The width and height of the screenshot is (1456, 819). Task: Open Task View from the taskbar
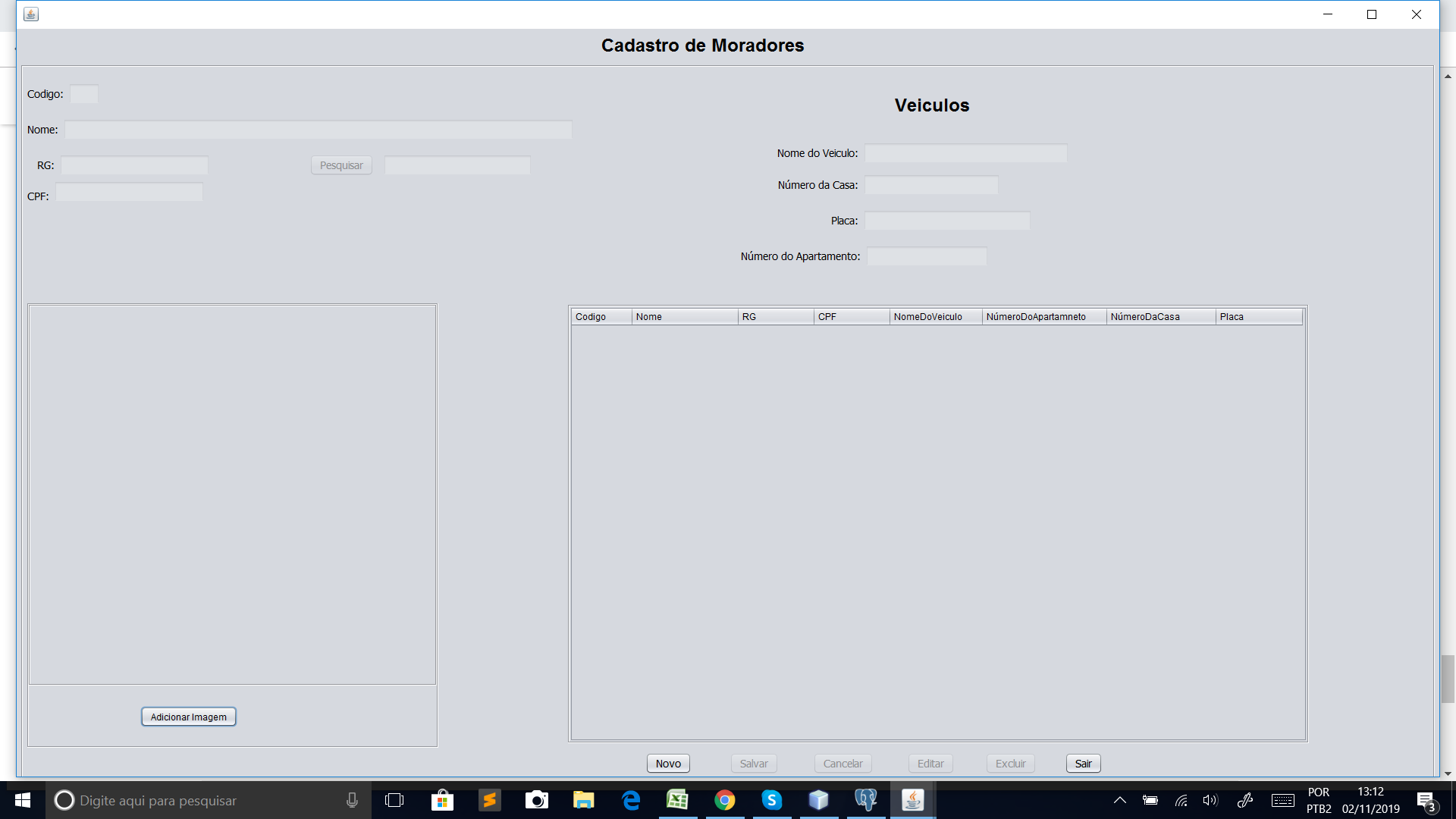pyautogui.click(x=394, y=801)
